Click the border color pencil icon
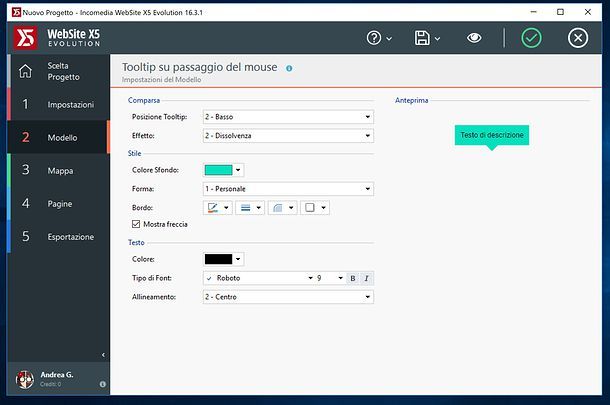The height and width of the screenshot is (405, 610). tap(213, 208)
